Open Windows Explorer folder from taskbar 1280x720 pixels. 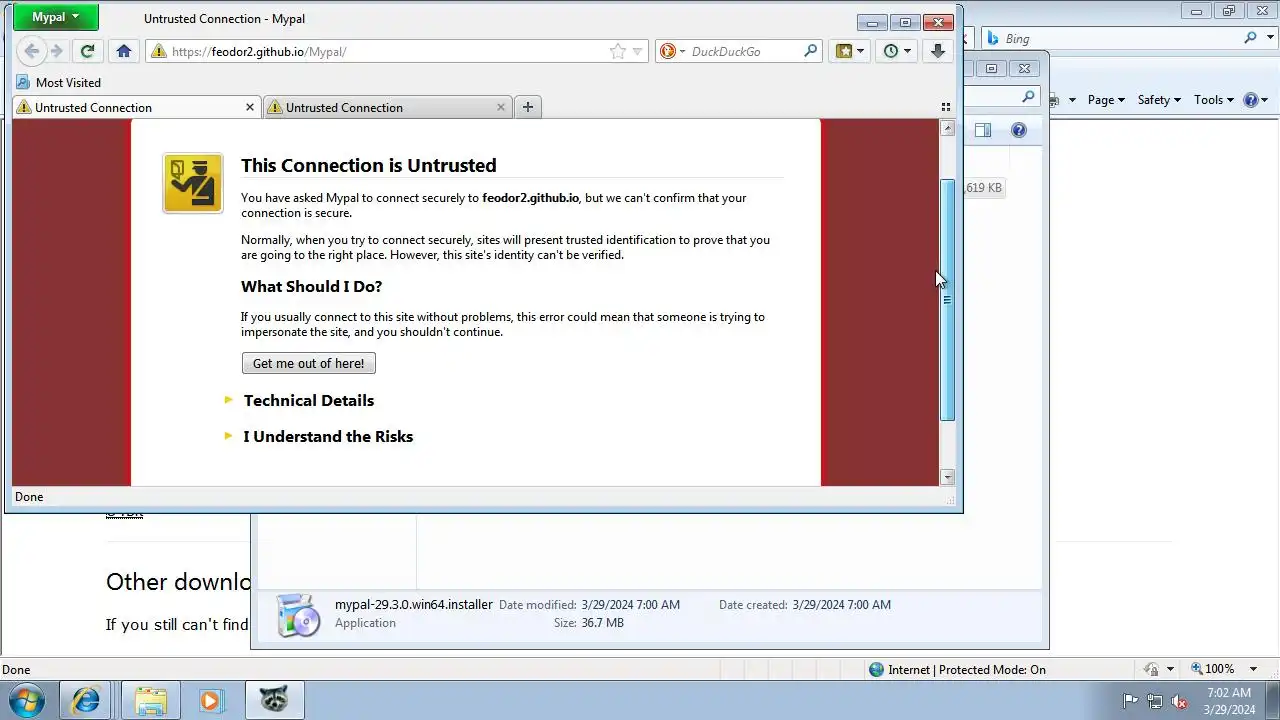150,700
